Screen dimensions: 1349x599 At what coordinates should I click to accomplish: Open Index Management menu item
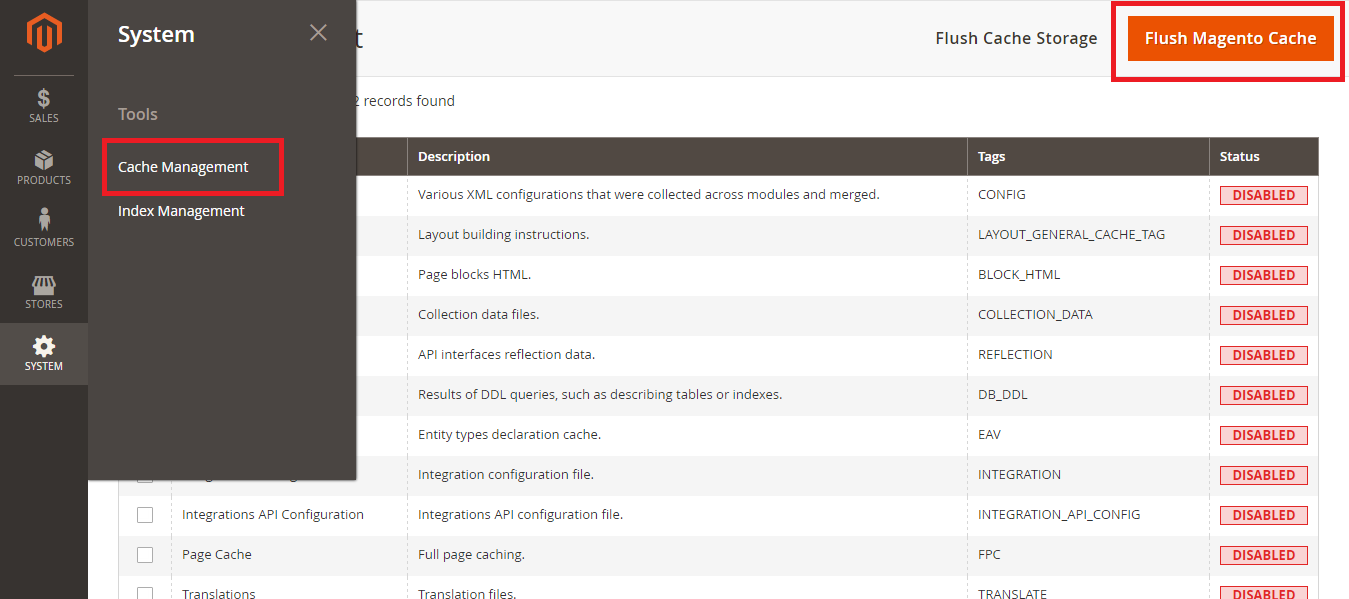coord(181,211)
